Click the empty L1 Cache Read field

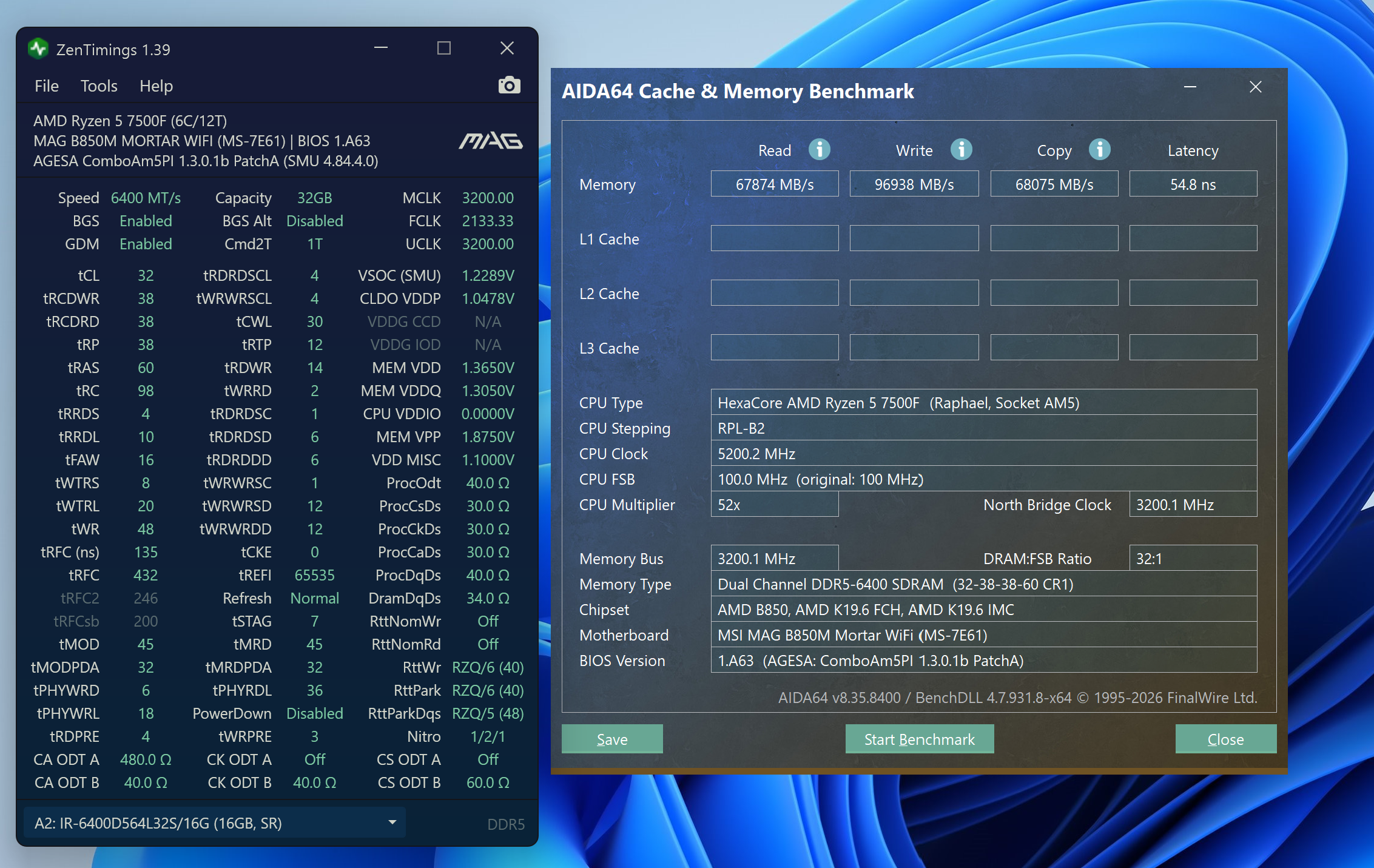pos(775,238)
